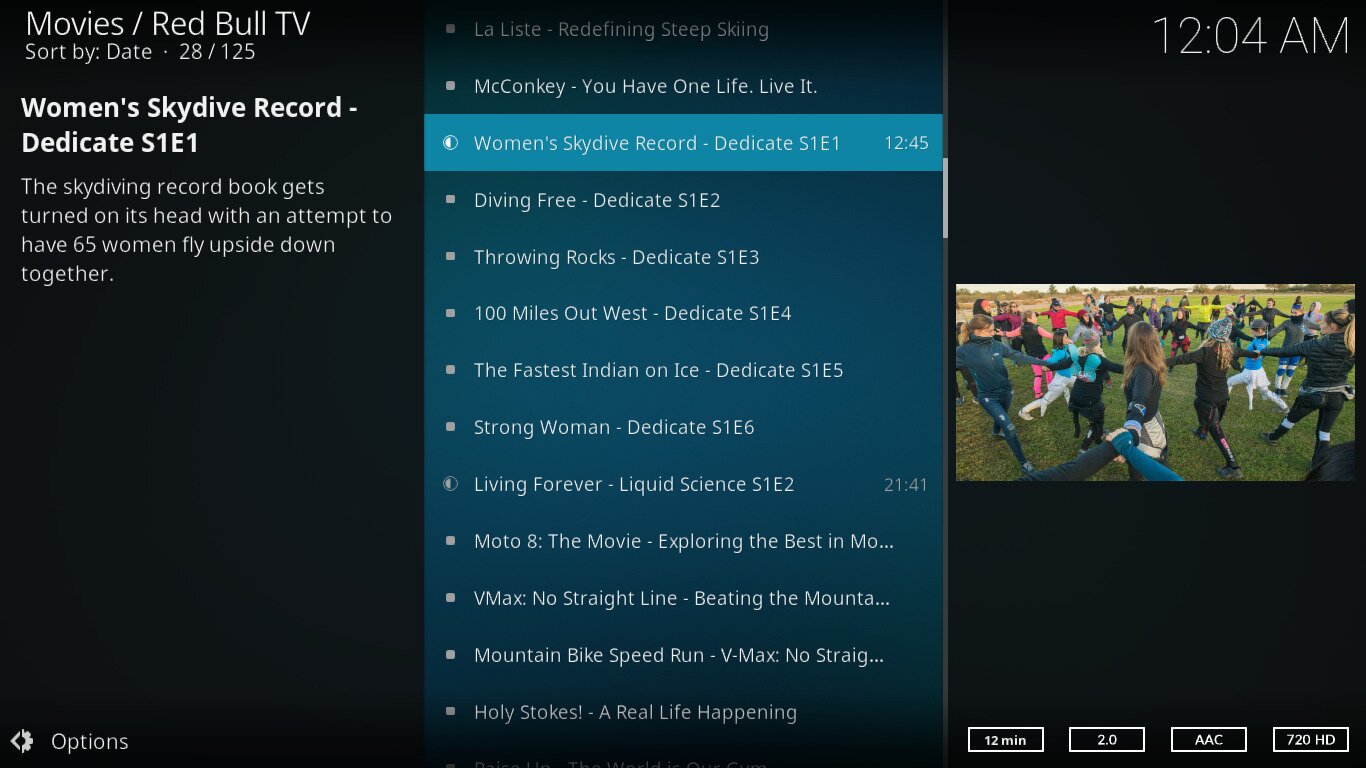Click the 21:41 resume time
The height and width of the screenshot is (768, 1366).
906,485
